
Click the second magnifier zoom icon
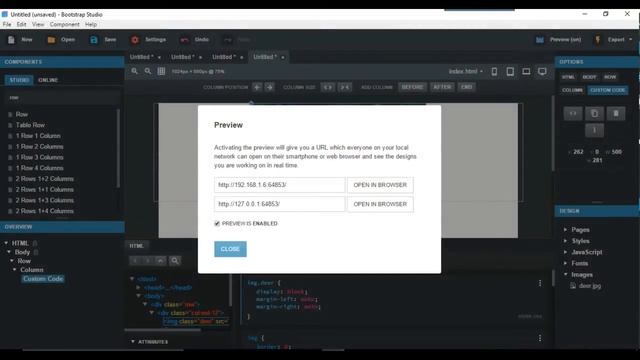point(148,71)
